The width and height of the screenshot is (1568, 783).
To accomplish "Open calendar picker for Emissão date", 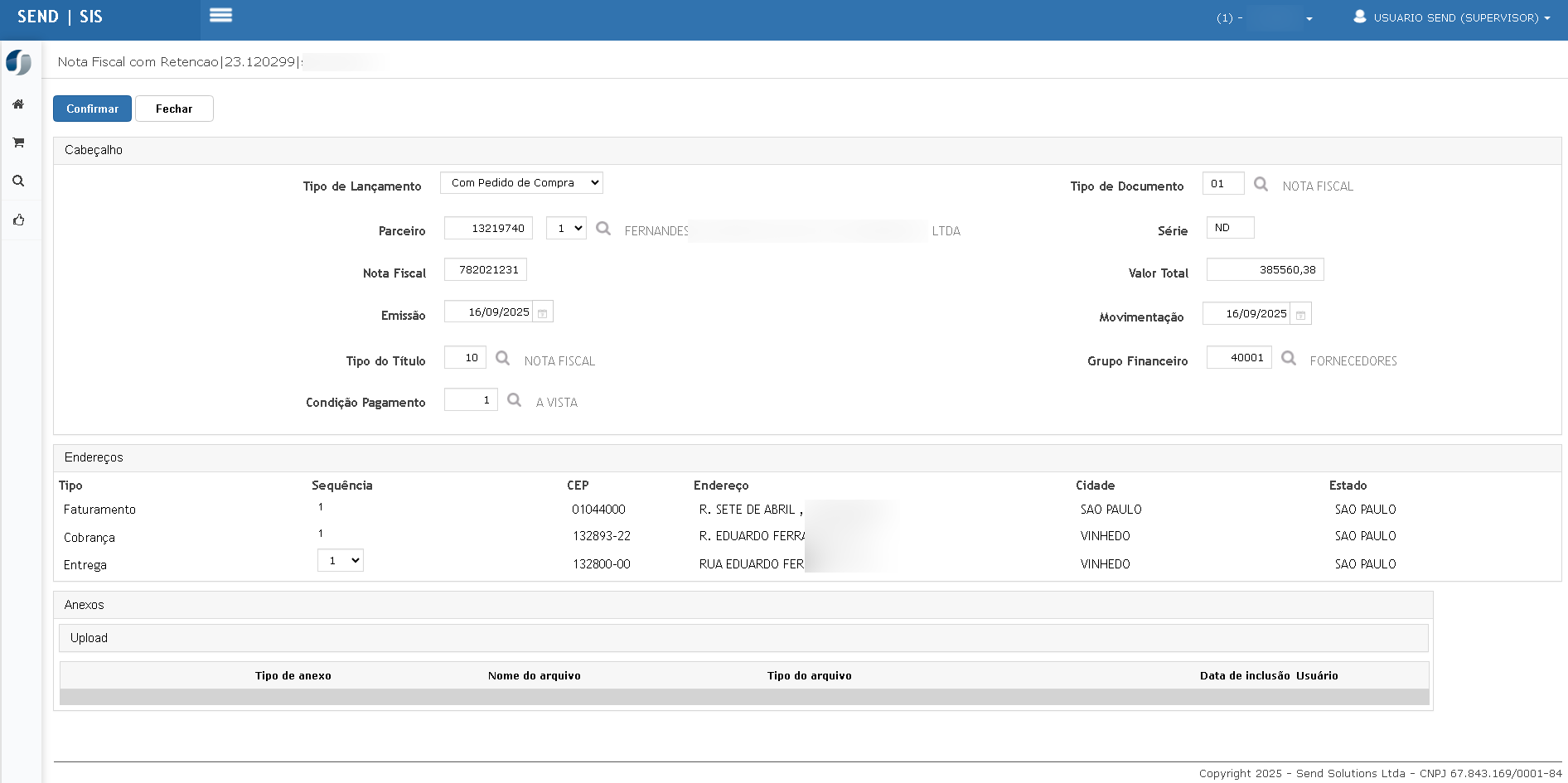I will pyautogui.click(x=543, y=313).
